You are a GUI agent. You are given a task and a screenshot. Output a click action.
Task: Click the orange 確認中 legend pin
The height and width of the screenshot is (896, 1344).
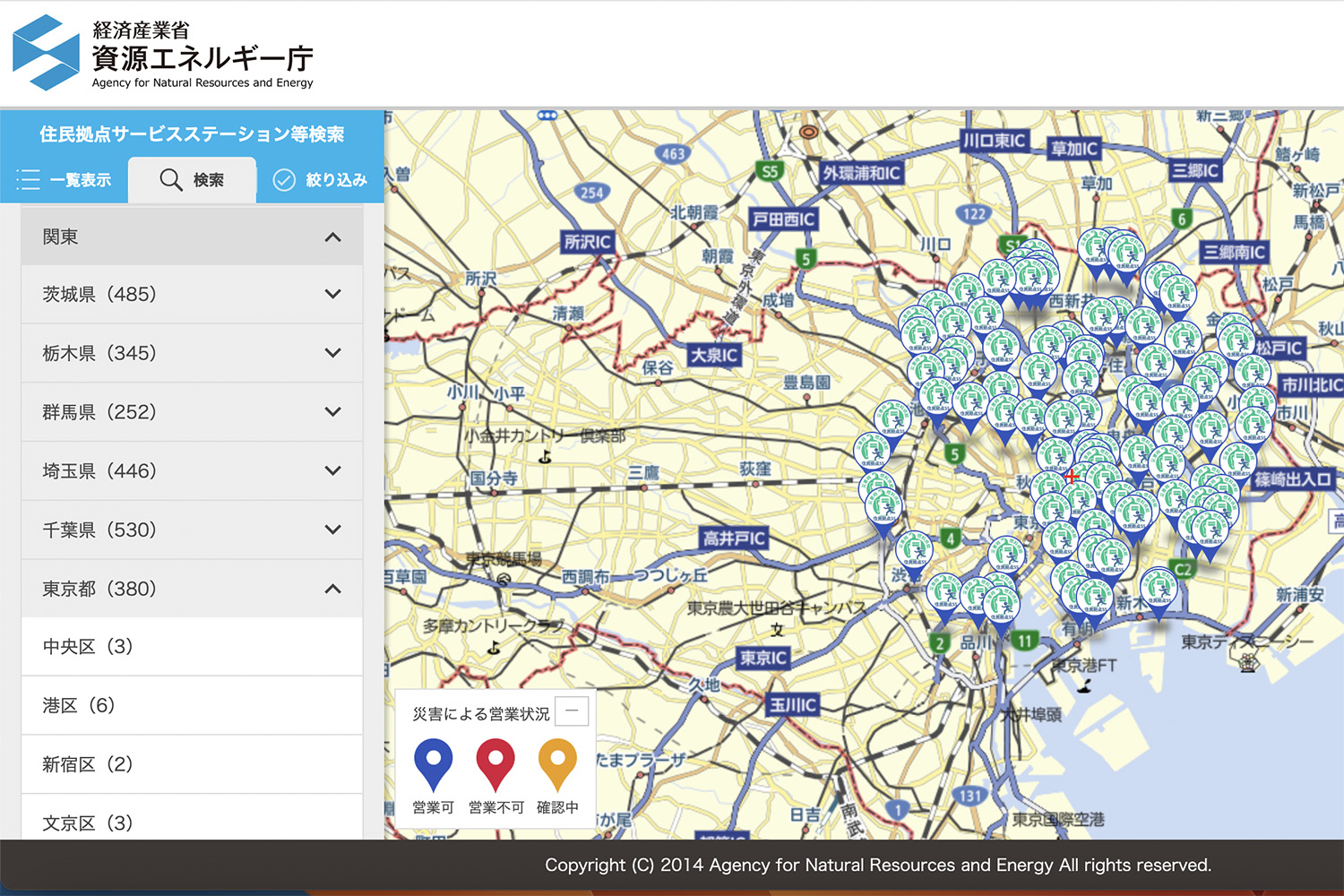tap(556, 763)
